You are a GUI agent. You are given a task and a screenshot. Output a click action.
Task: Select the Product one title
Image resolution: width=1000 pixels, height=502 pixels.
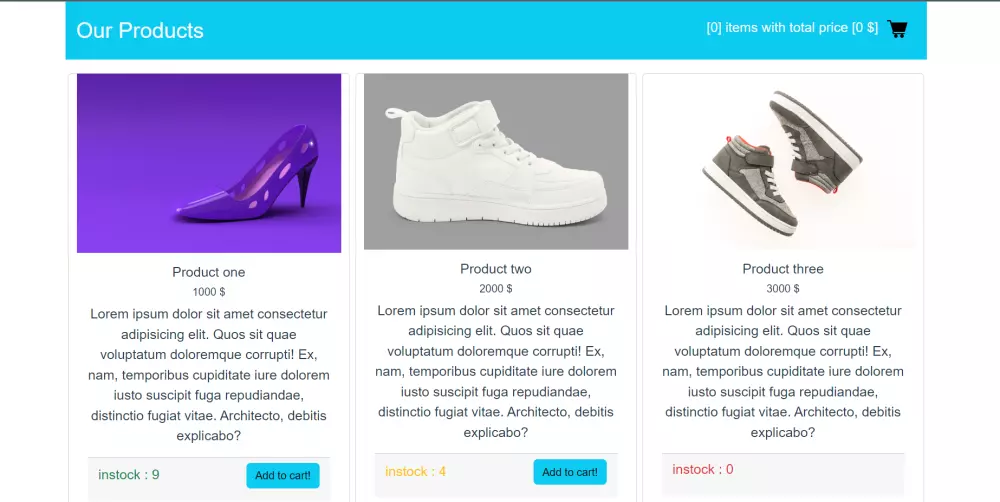coord(208,272)
